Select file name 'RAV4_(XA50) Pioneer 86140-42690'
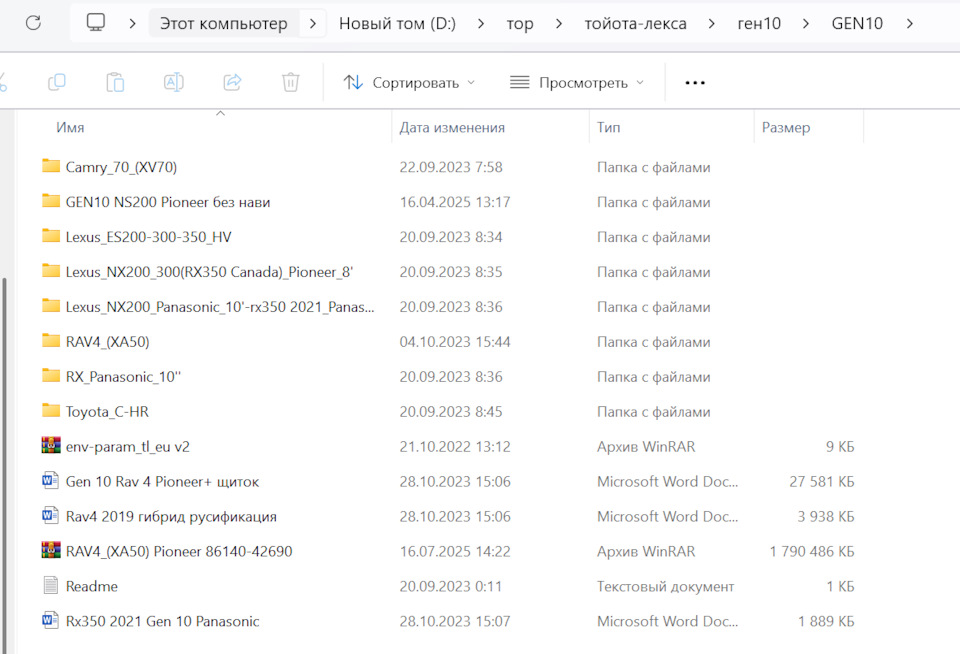 (179, 551)
